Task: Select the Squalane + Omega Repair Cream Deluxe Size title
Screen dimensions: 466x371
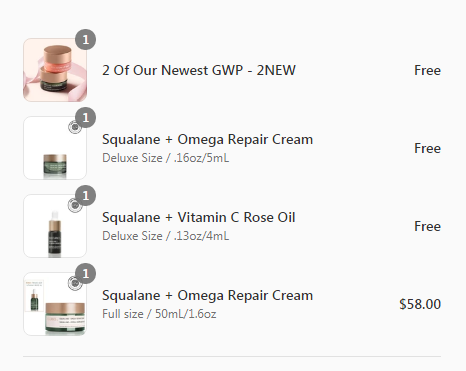Action: [207, 139]
